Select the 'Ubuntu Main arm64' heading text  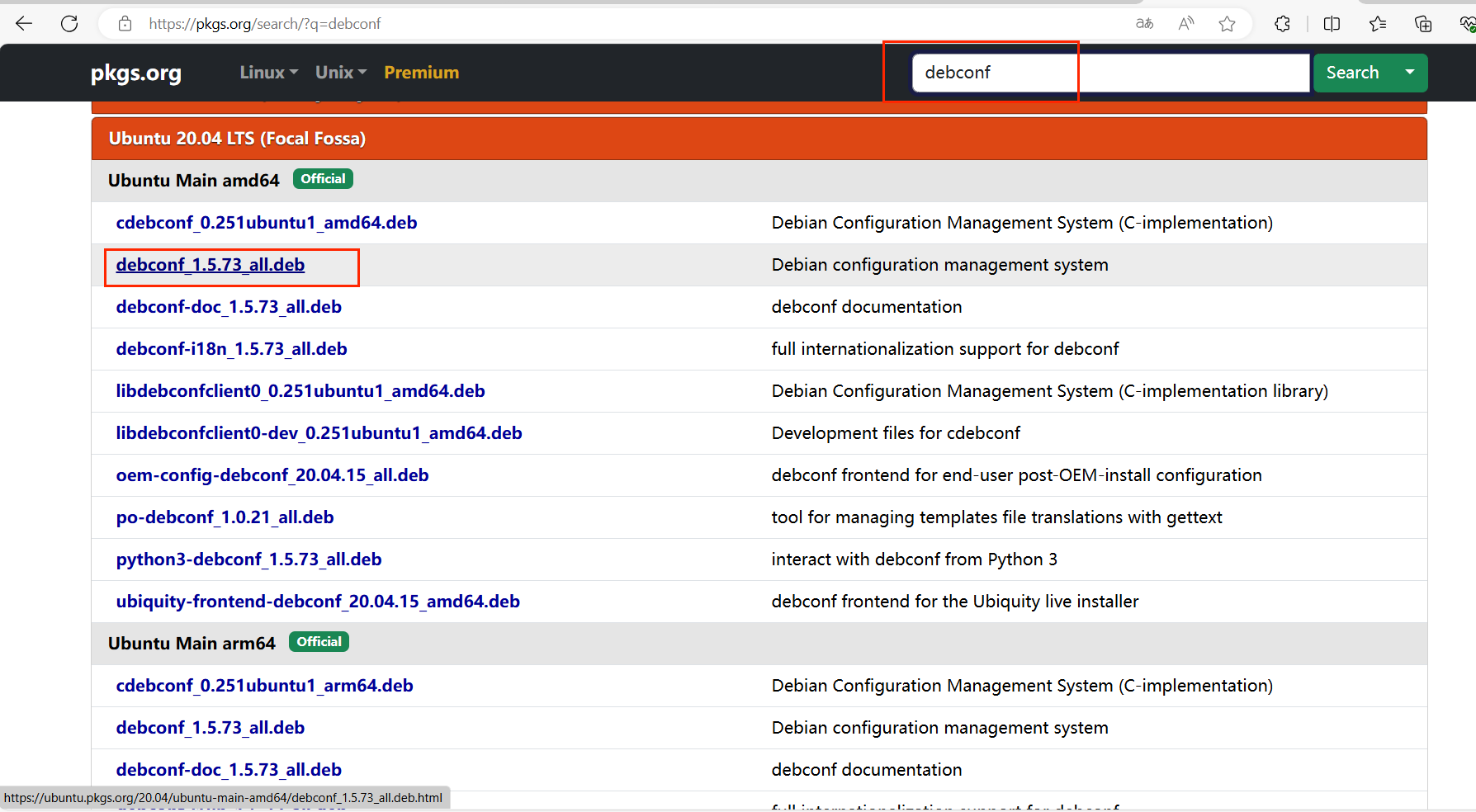(192, 644)
